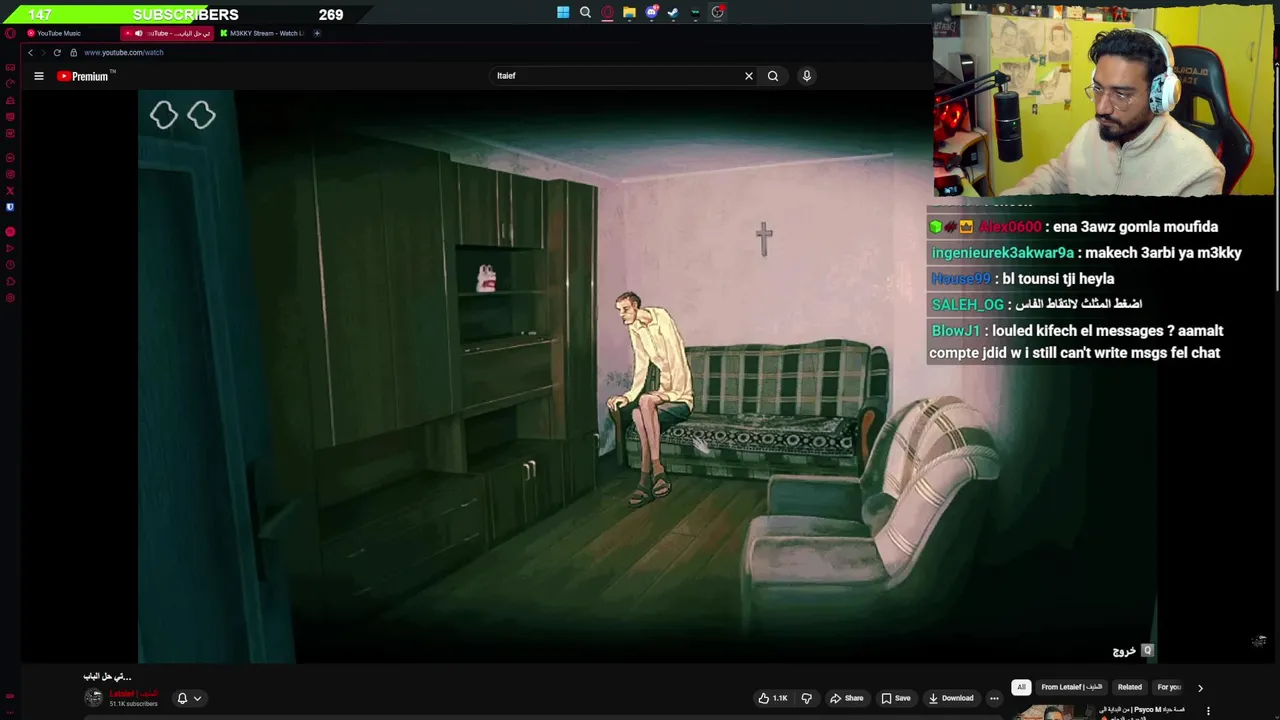
Task: Click the Letaief channel avatar
Action: pyautogui.click(x=93, y=698)
